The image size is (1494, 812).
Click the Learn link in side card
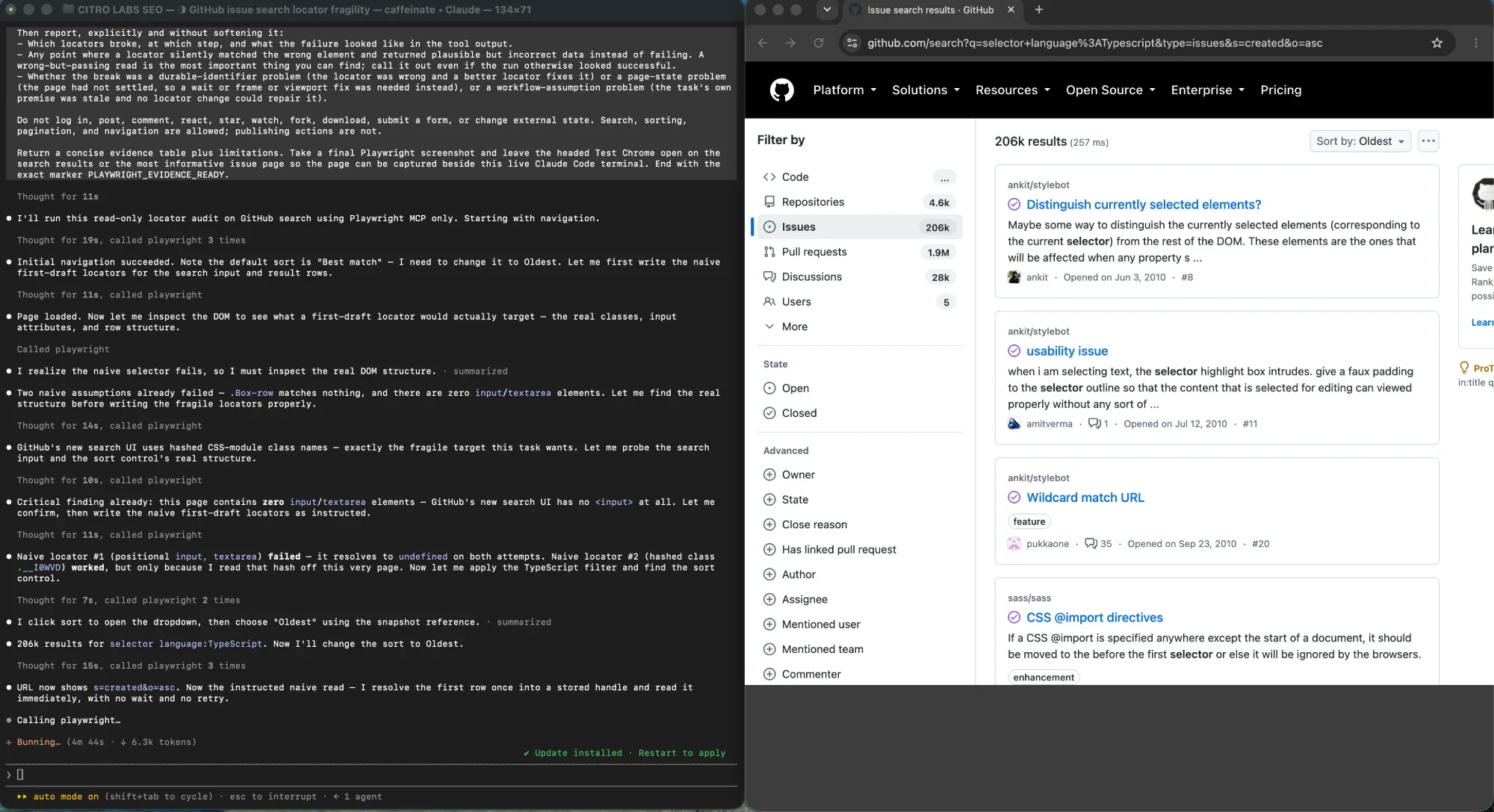point(1482,323)
